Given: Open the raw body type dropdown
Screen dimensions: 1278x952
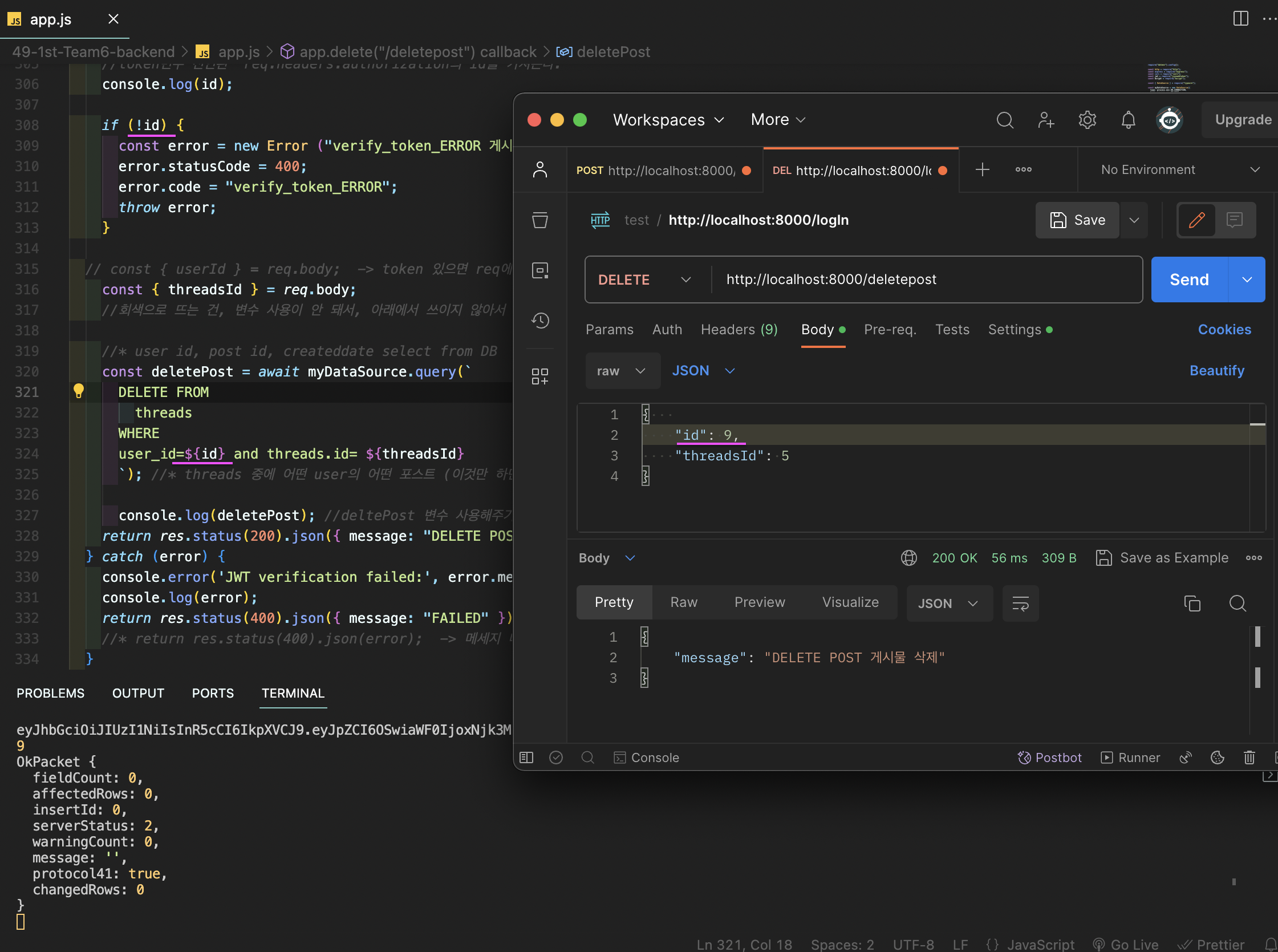Looking at the screenshot, I should click(x=622, y=371).
